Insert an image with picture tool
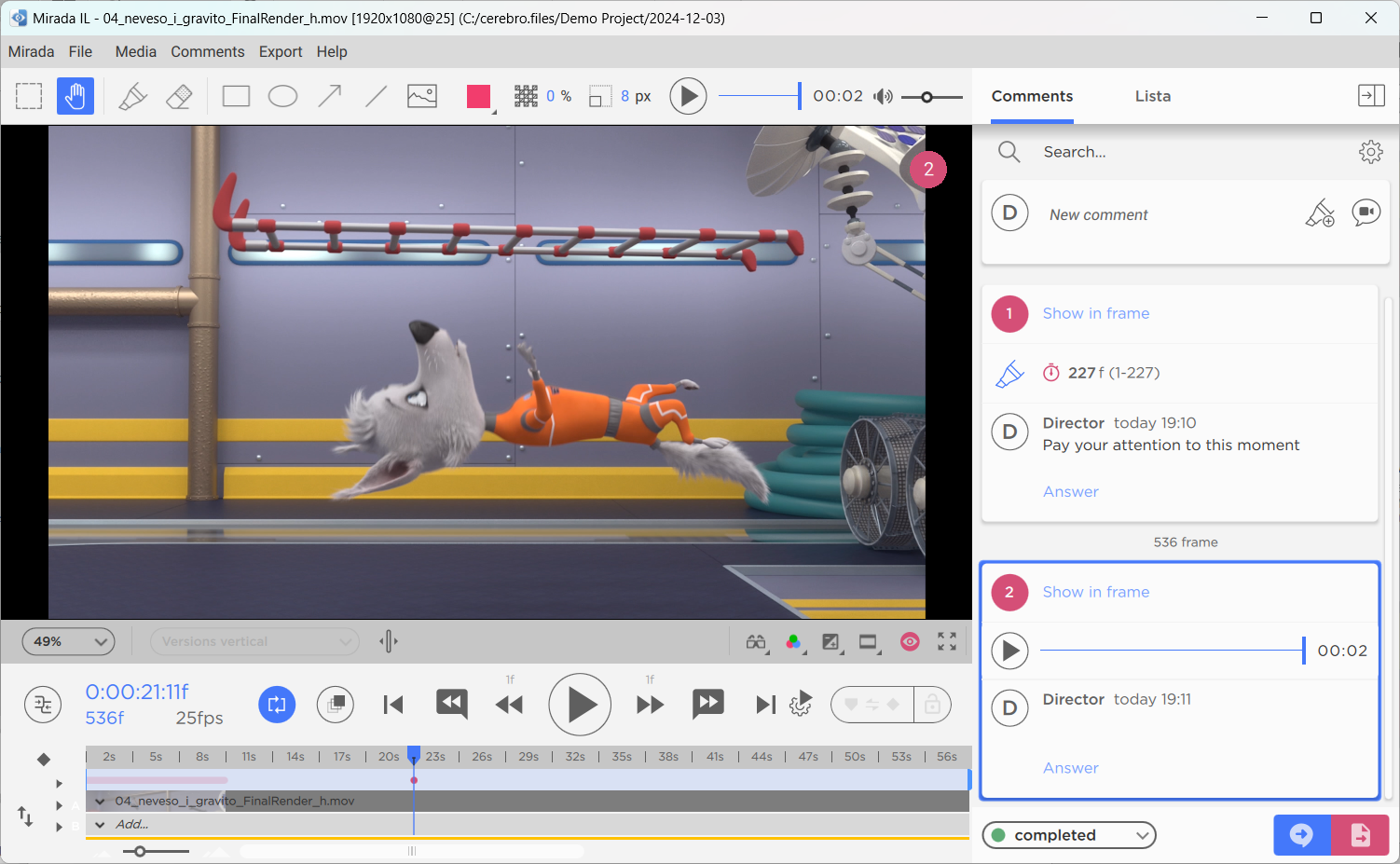Viewport: 1400px width, 864px height. click(422, 96)
